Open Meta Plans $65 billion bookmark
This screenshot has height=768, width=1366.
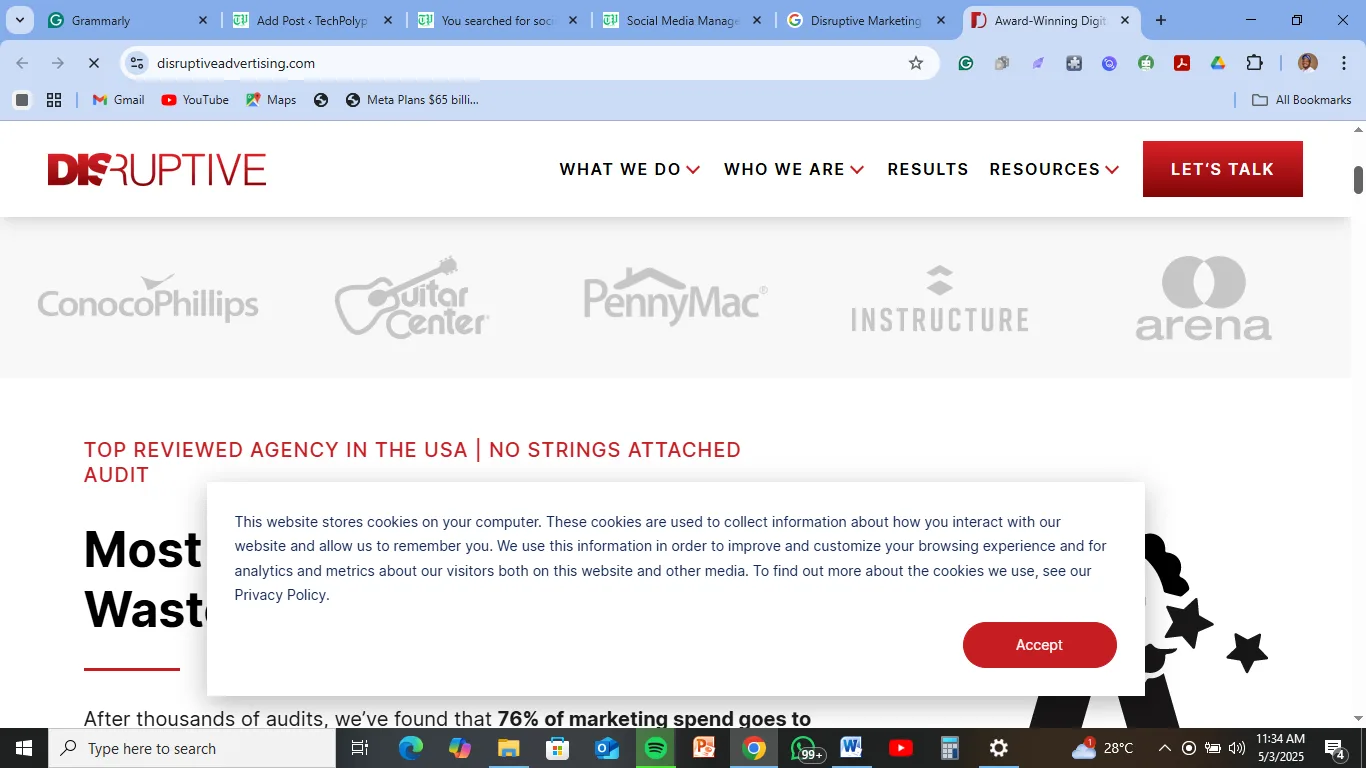[x=412, y=100]
